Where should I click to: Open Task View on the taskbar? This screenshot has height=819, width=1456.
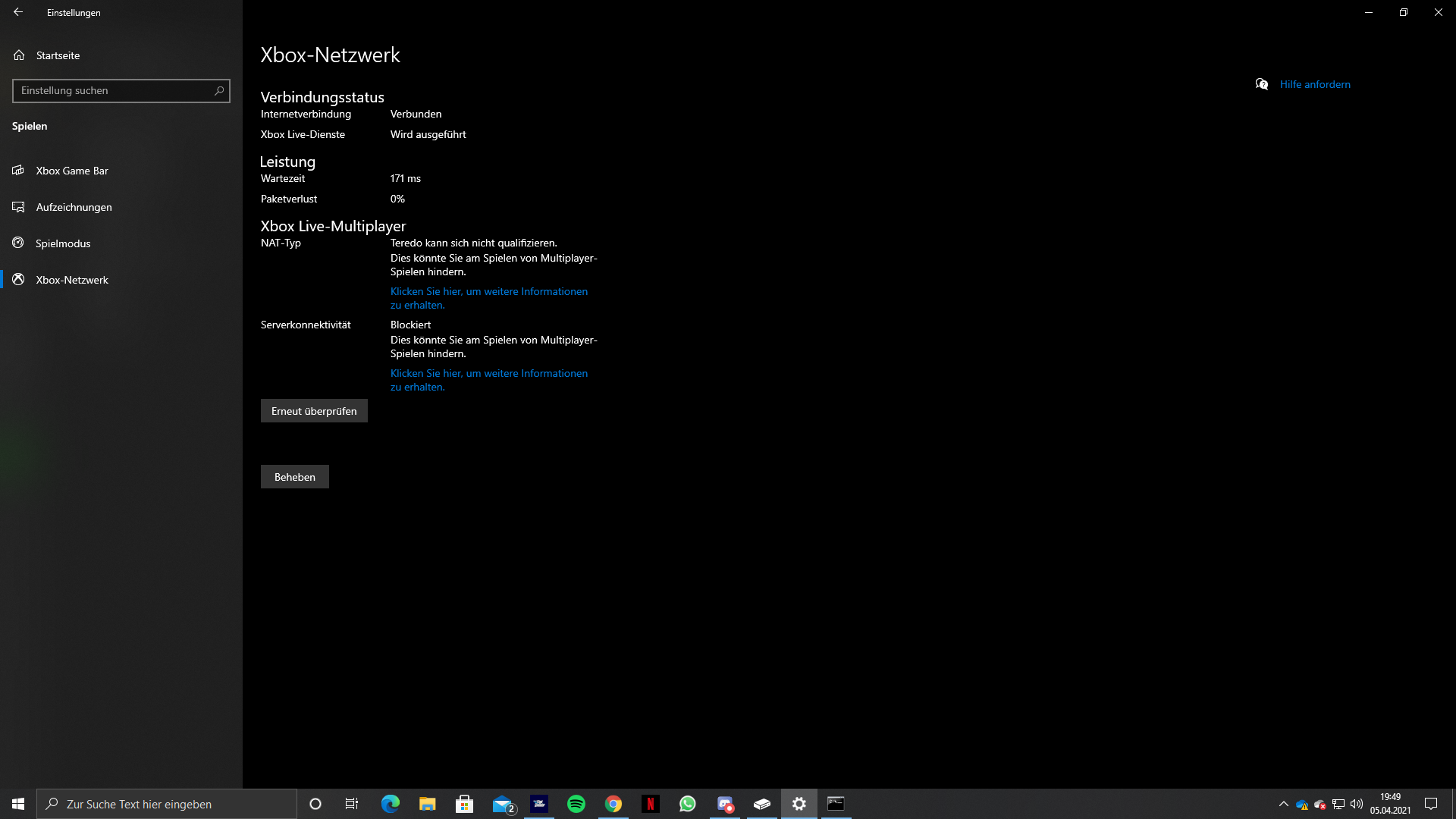[x=352, y=804]
